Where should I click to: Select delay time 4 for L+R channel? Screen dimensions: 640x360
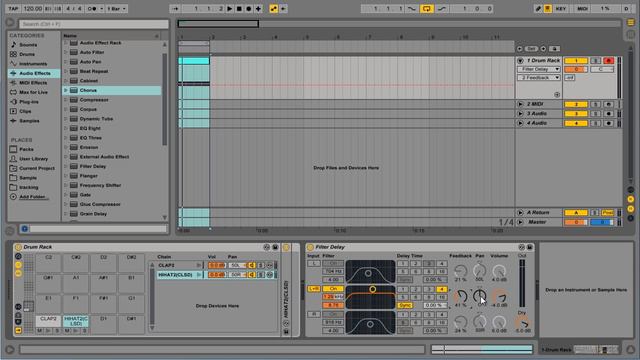[x=442, y=289]
